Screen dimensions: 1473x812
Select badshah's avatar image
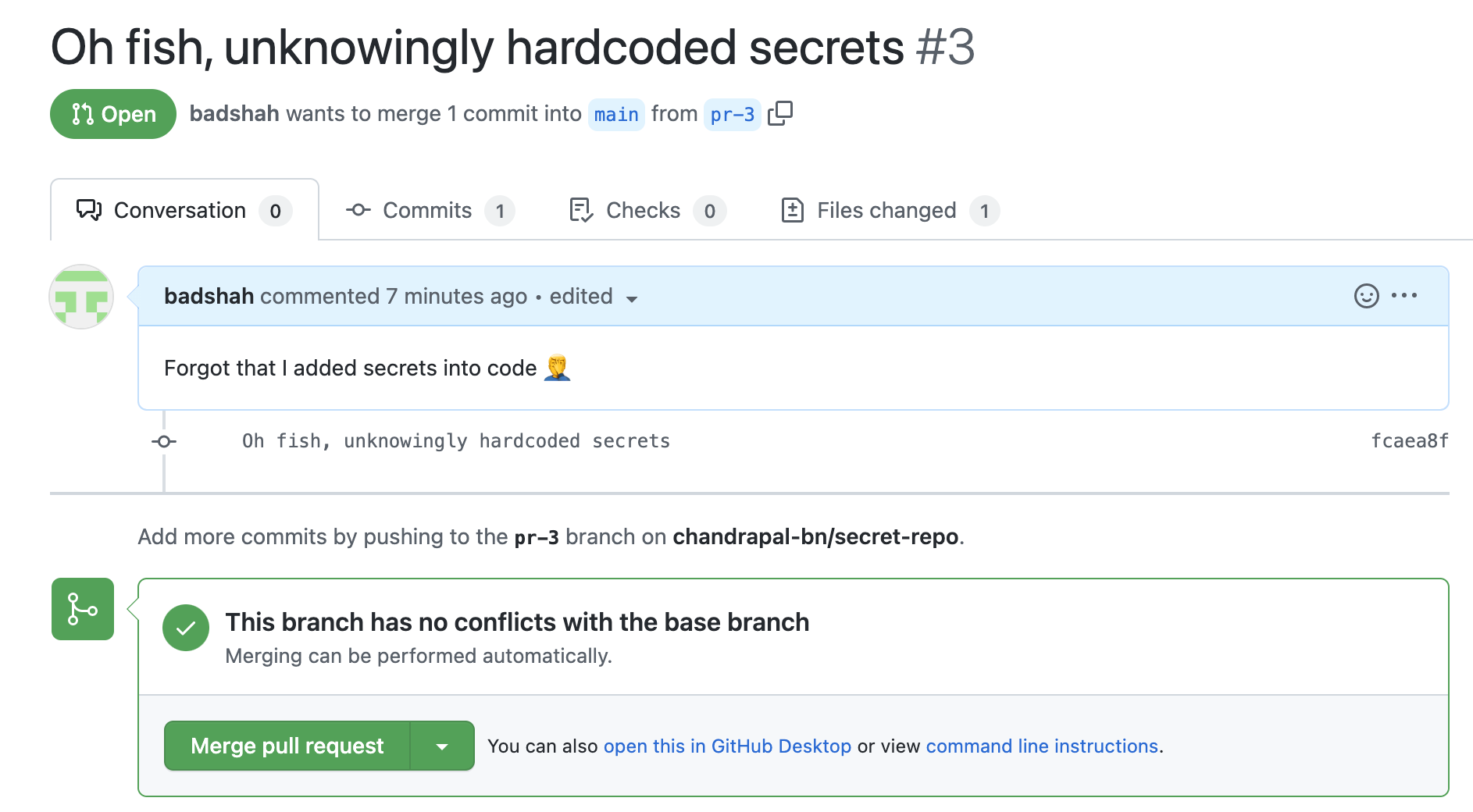click(80, 297)
